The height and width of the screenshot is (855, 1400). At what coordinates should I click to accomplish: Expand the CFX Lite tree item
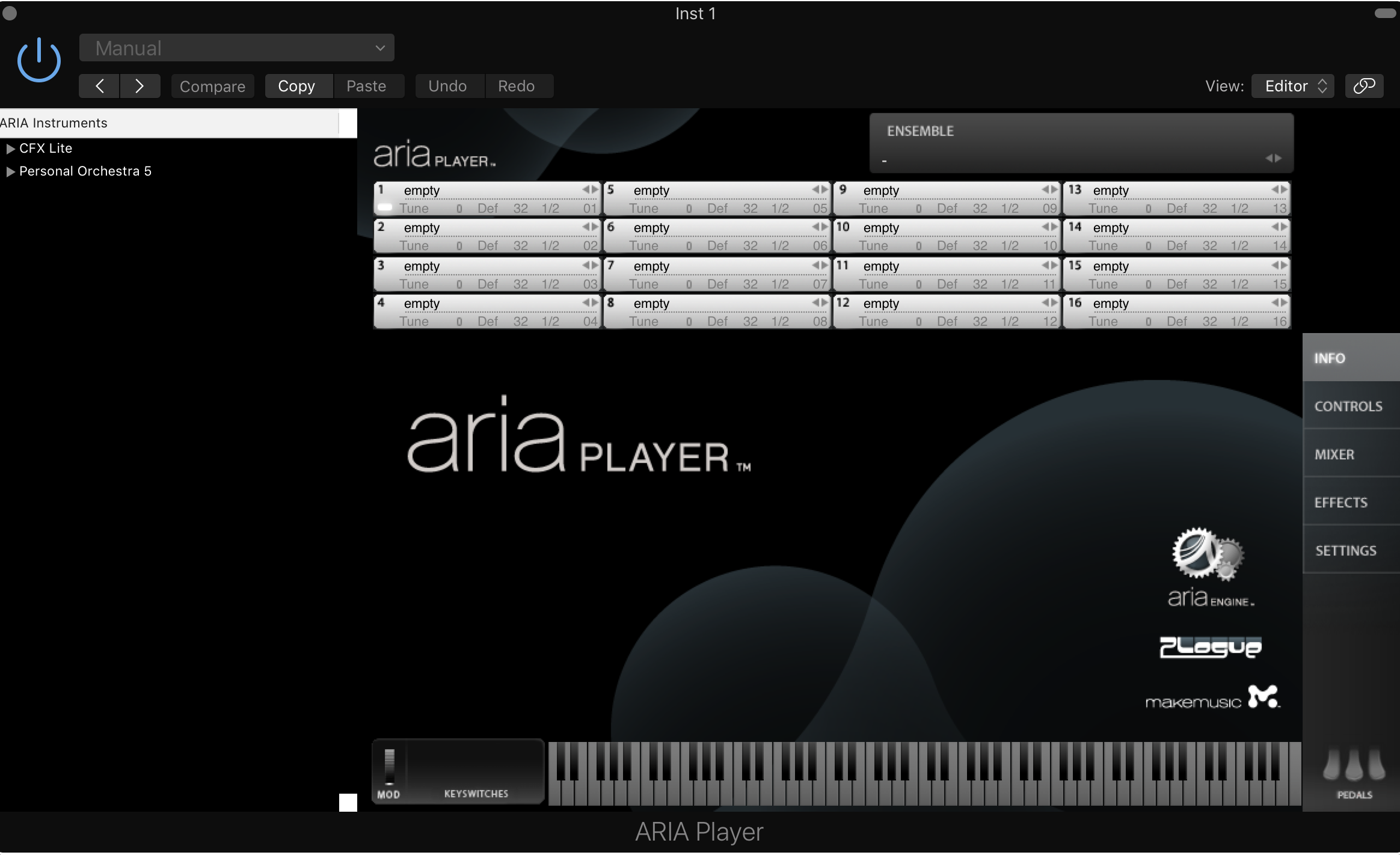(x=10, y=149)
